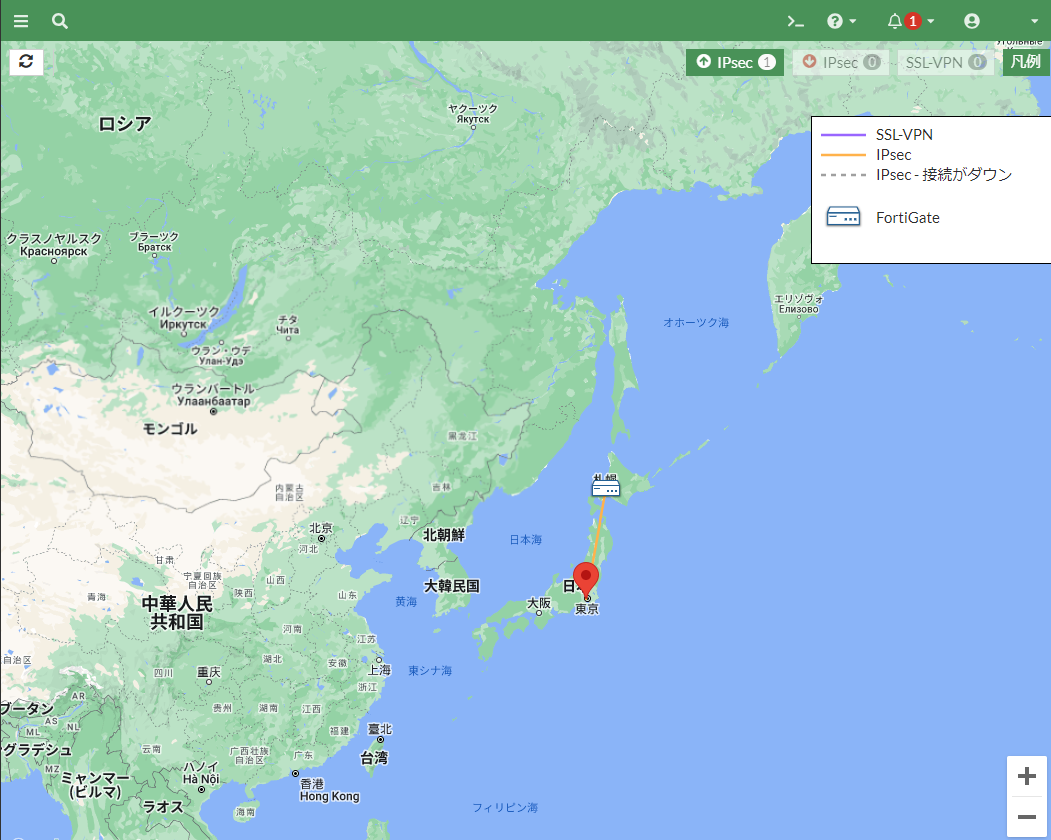
Task: Click the FortiGate device icon on map
Action: coord(605,488)
